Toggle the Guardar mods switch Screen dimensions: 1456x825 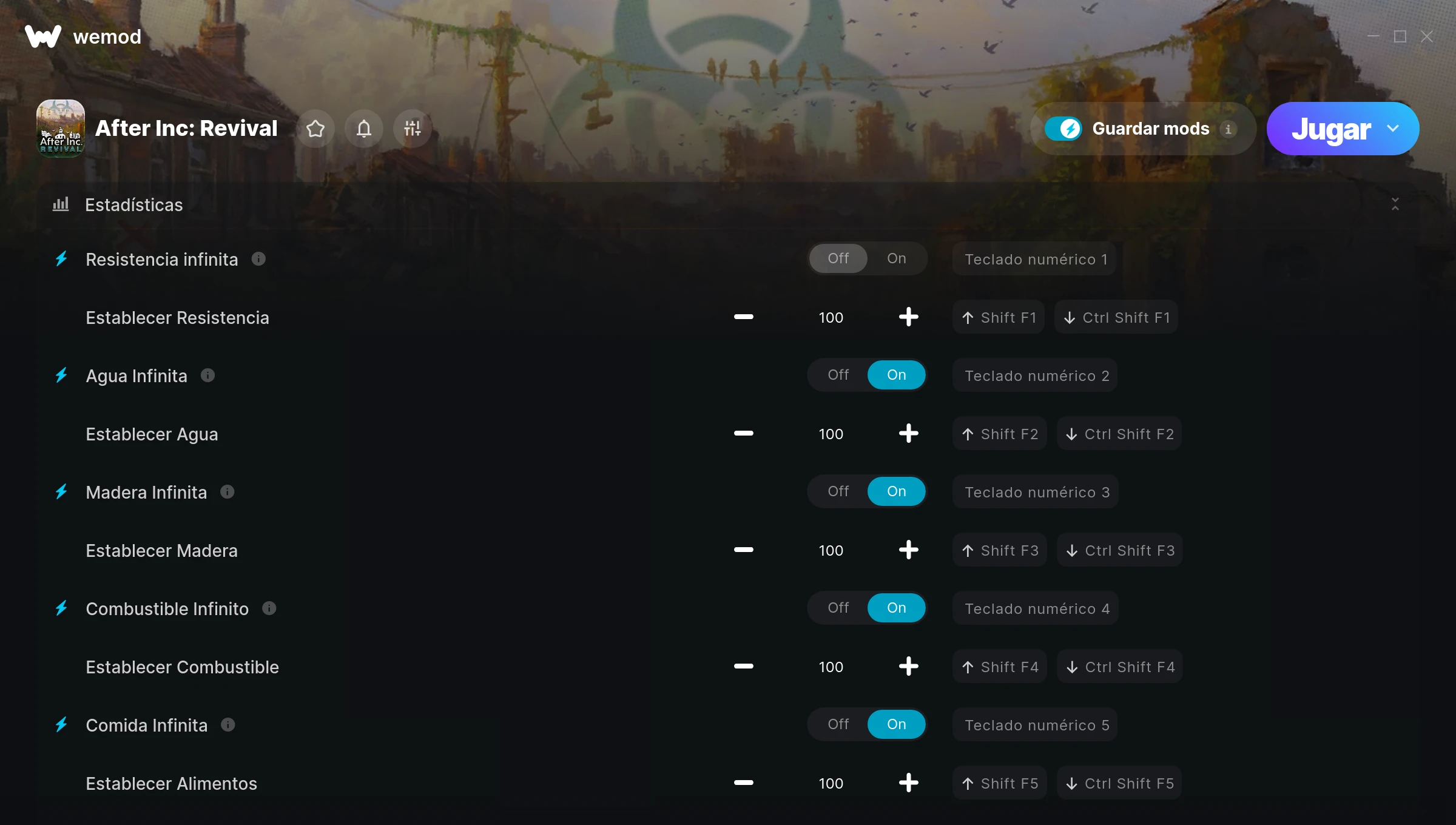pos(1063,129)
